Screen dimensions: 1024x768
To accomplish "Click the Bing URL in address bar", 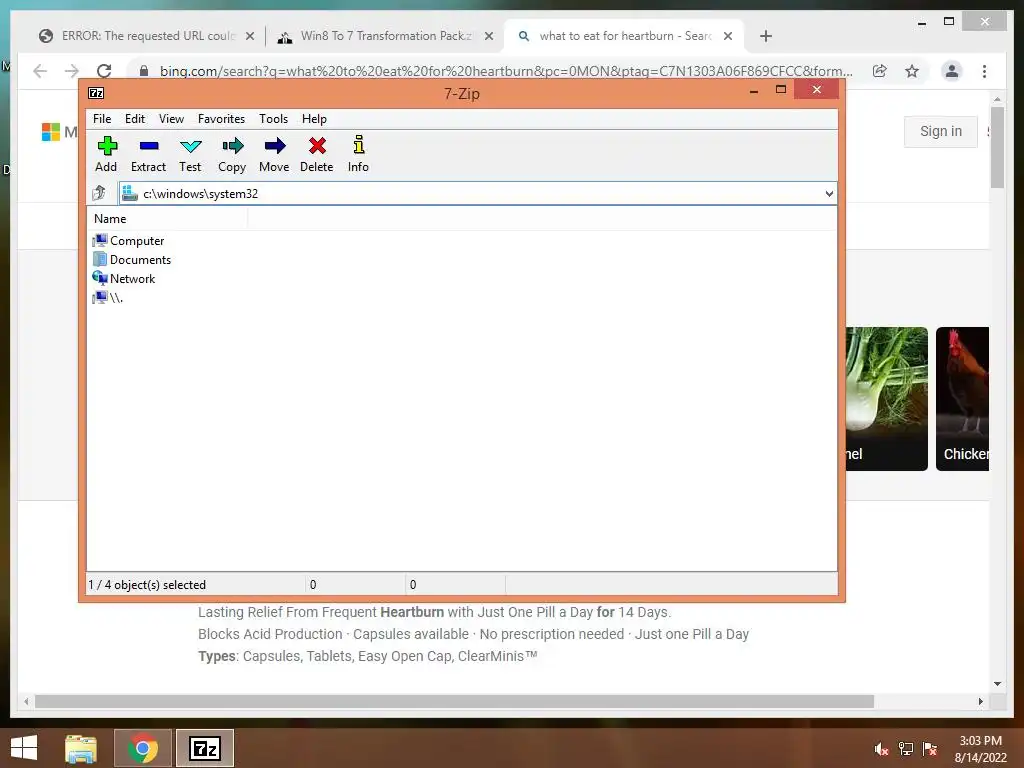I will click(x=505, y=71).
